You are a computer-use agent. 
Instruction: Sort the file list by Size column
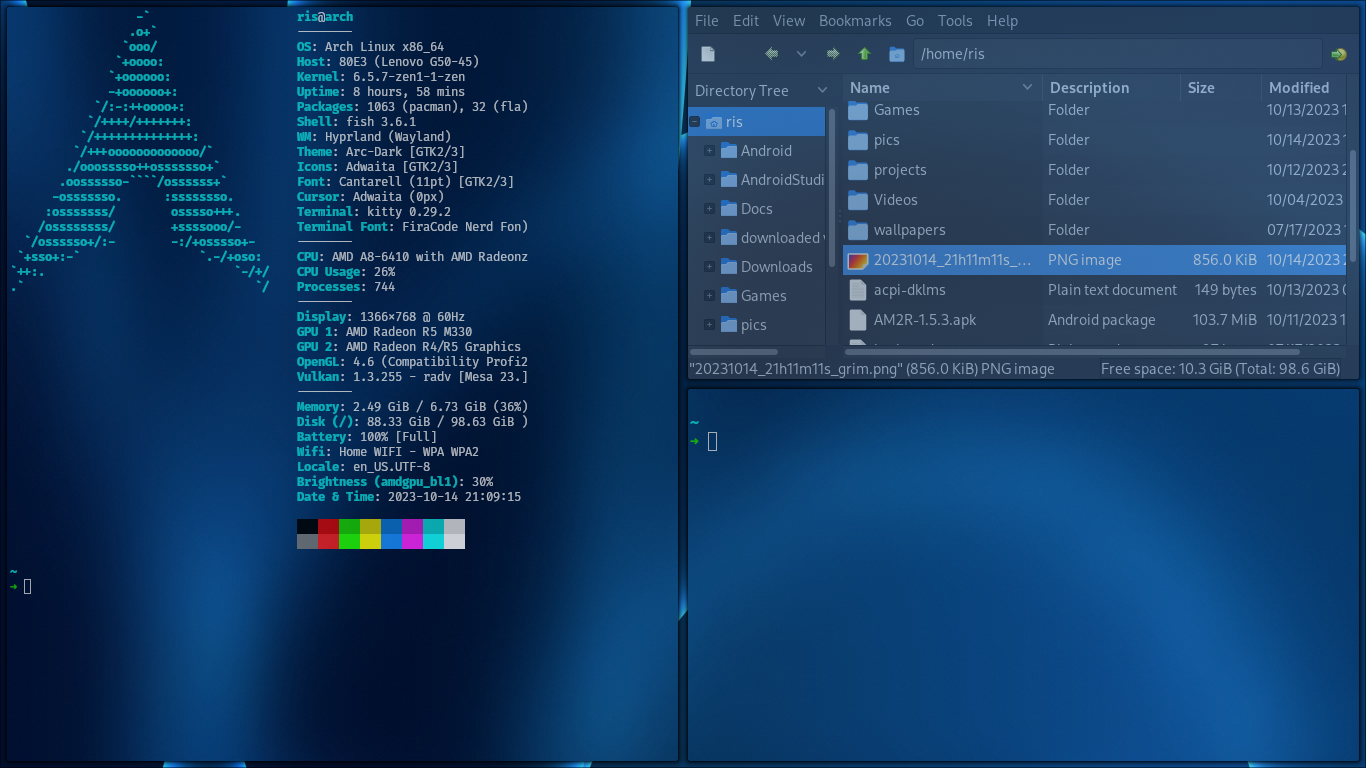[1221, 88]
